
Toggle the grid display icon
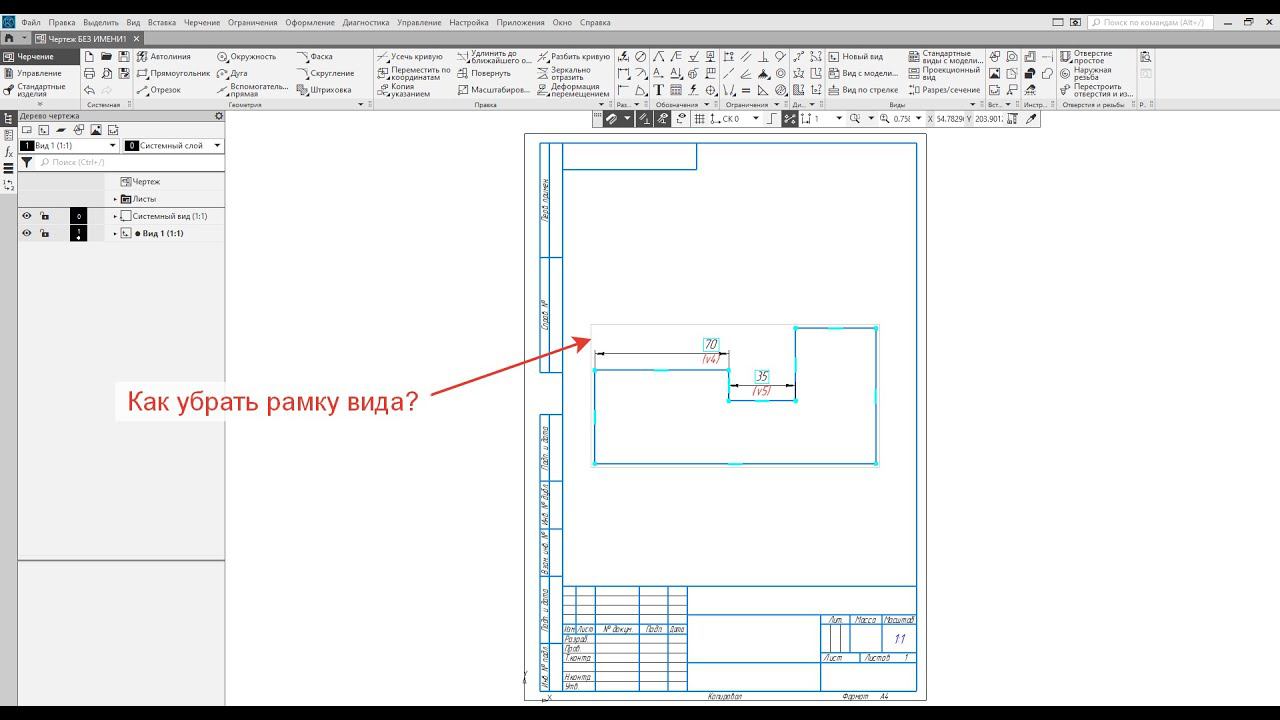click(700, 118)
